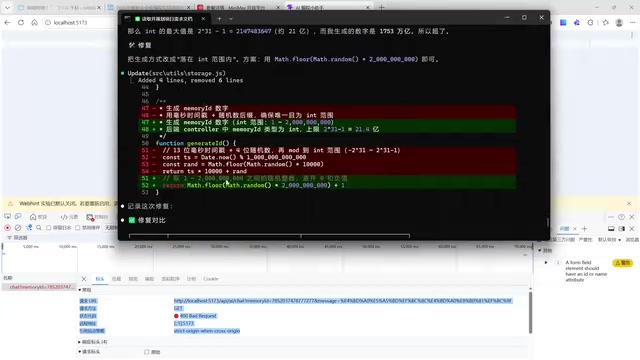Enable the disable cache checkbox

coord(78,228)
